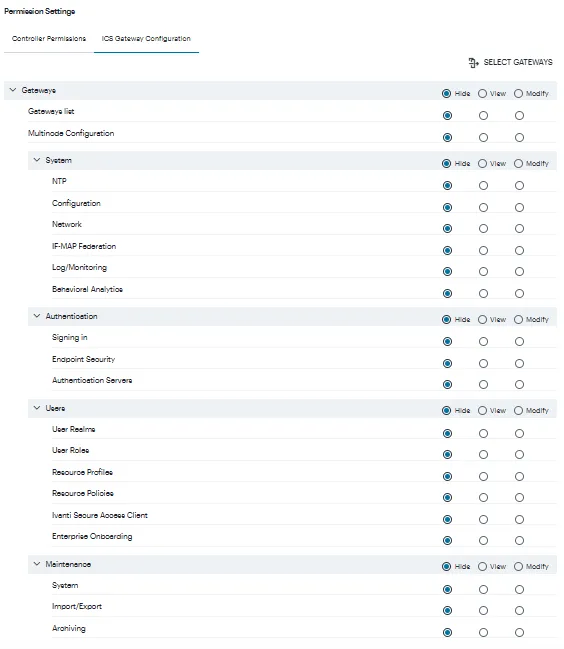Set Configuration row to View
The width and height of the screenshot is (564, 649).
483,207
